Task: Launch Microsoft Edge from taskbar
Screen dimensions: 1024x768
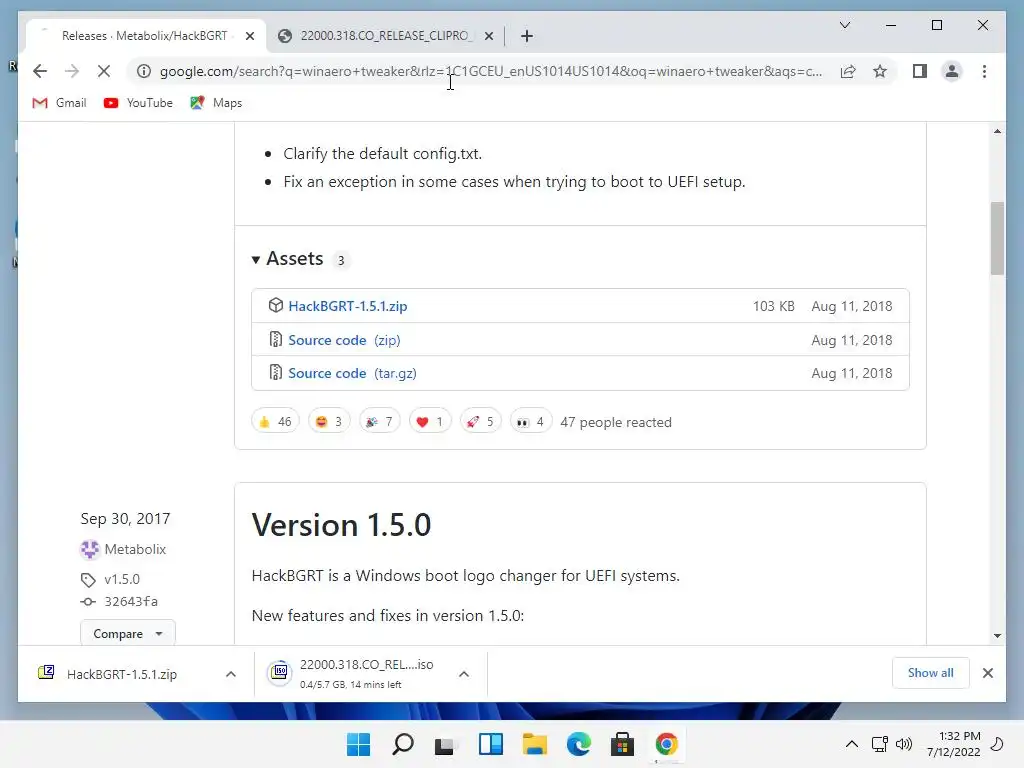Action: 579,744
